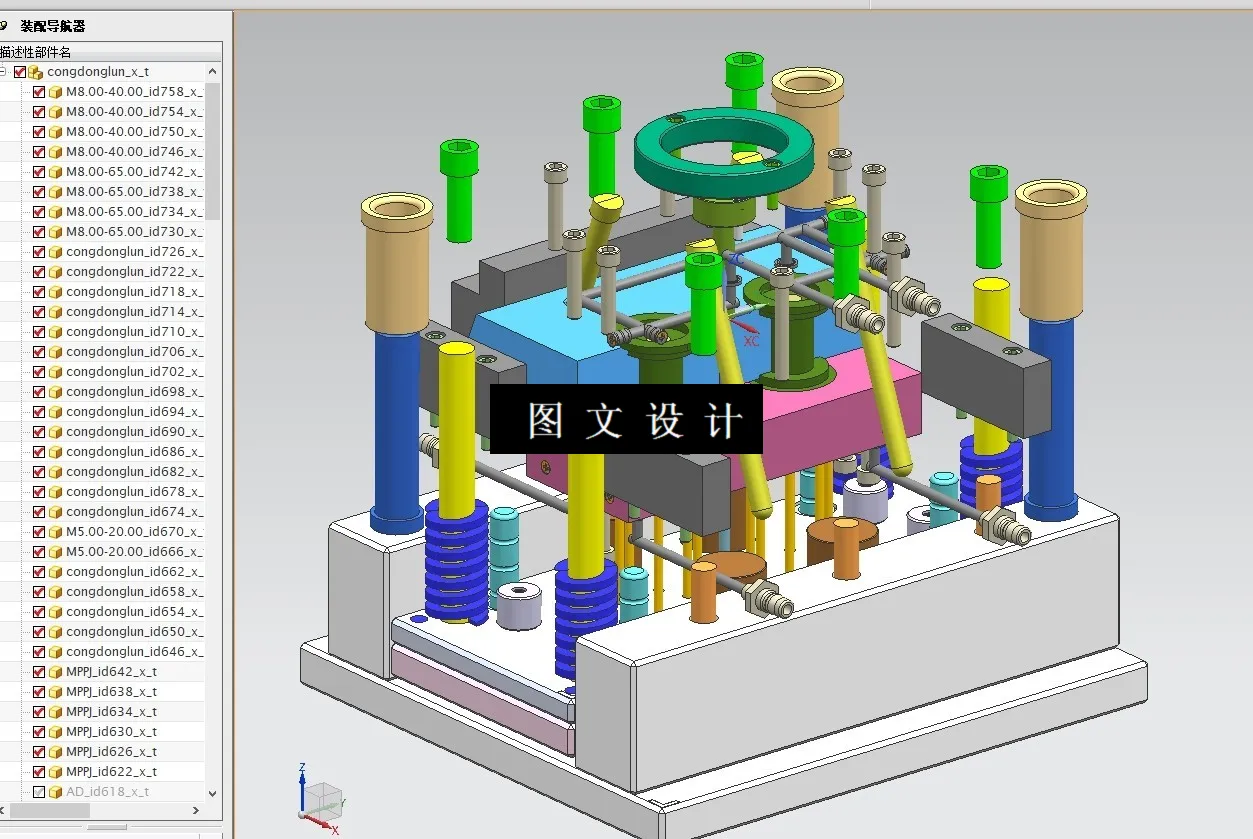Click the component icon of congdonglun_id726_x_
The height and width of the screenshot is (839, 1253).
click(x=55, y=251)
